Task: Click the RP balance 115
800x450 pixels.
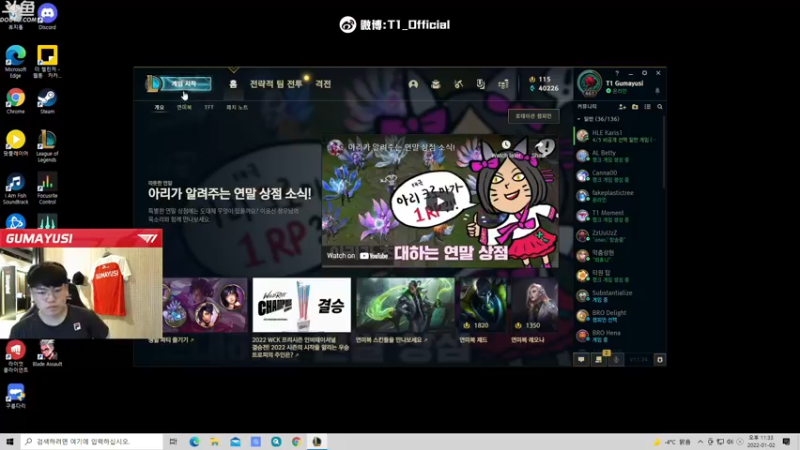Action: click(540, 80)
